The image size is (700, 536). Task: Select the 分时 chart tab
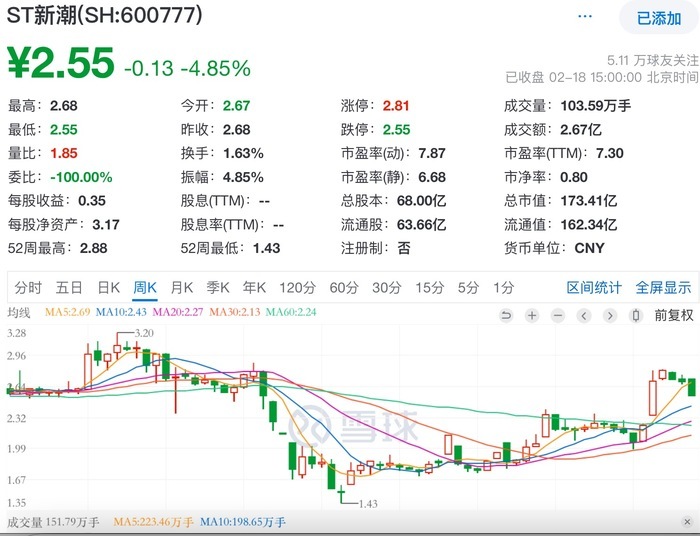click(28, 288)
